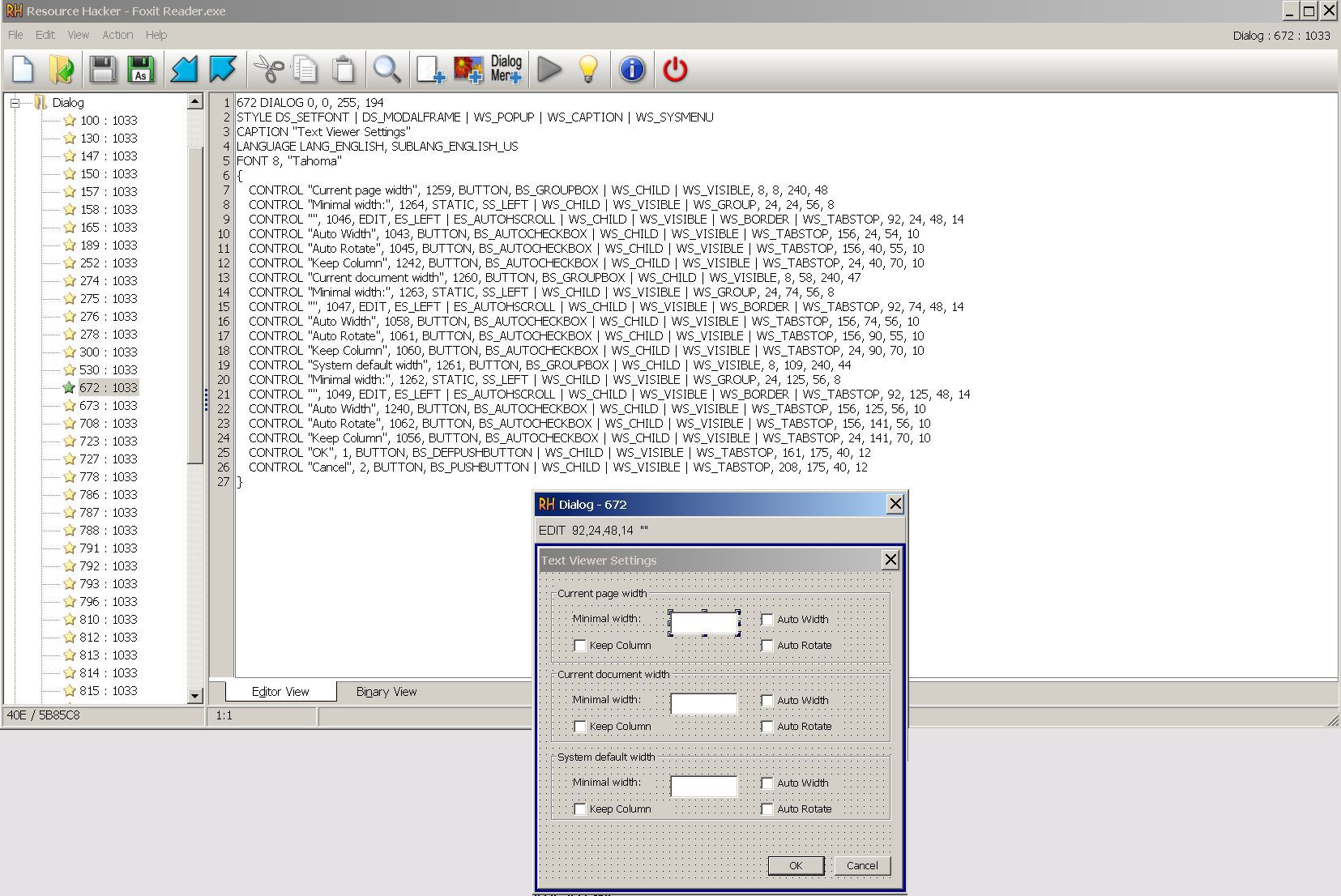Select tree item 130 : 1033
1341x896 pixels.
click(109, 139)
